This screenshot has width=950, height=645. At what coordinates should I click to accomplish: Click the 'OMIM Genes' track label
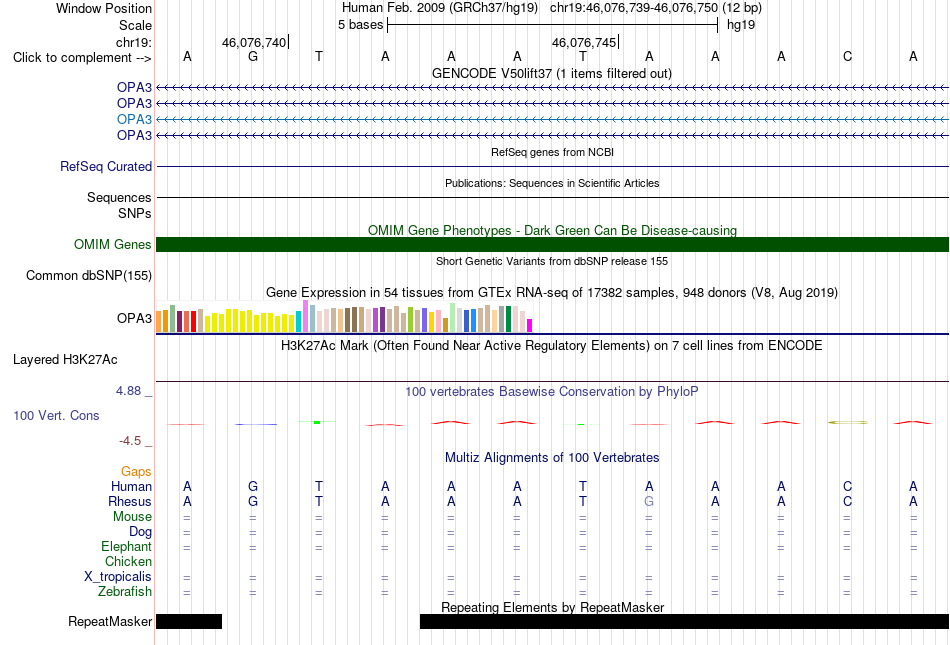(x=113, y=245)
